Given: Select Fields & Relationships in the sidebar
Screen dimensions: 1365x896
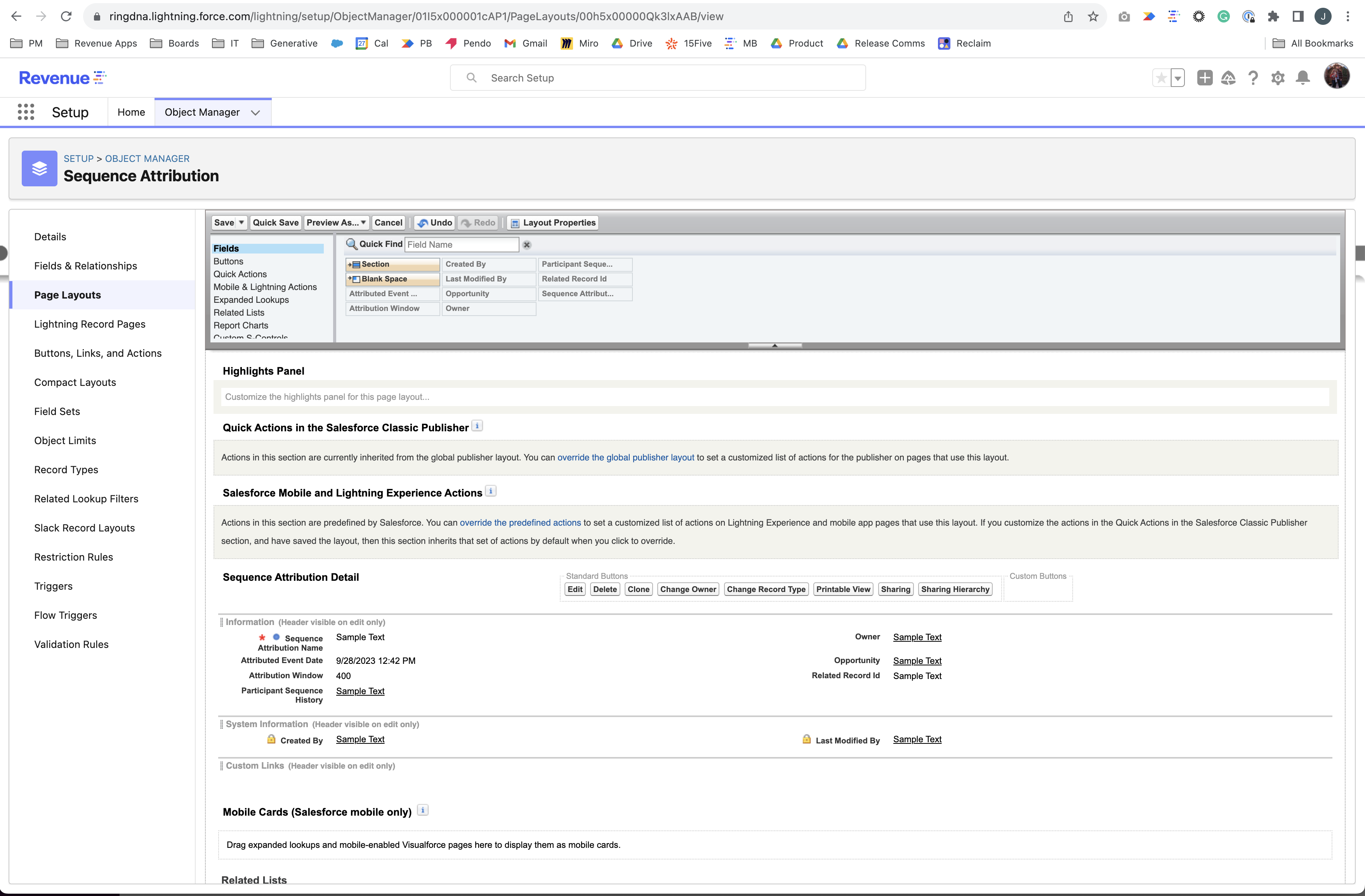Looking at the screenshot, I should pos(85,266).
